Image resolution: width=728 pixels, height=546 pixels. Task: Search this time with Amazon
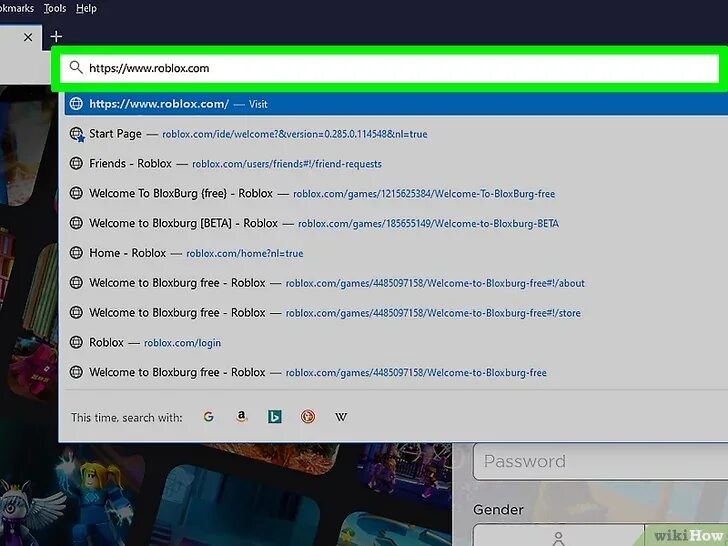[x=241, y=417]
